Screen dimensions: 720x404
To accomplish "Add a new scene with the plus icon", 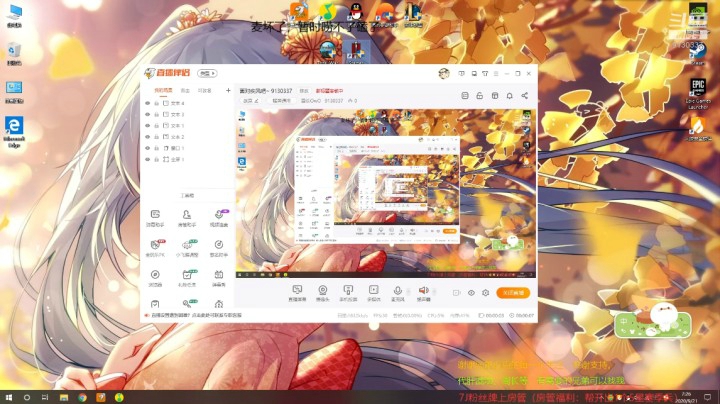I will point(228,90).
